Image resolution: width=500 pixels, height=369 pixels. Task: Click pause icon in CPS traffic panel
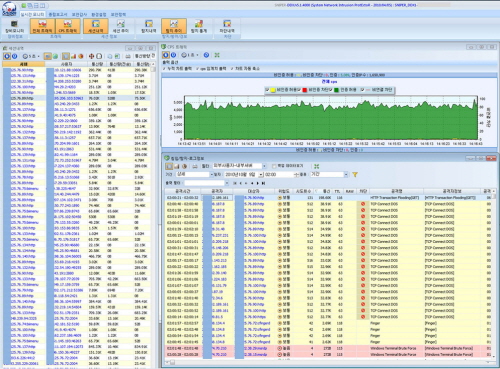click(x=173, y=55)
